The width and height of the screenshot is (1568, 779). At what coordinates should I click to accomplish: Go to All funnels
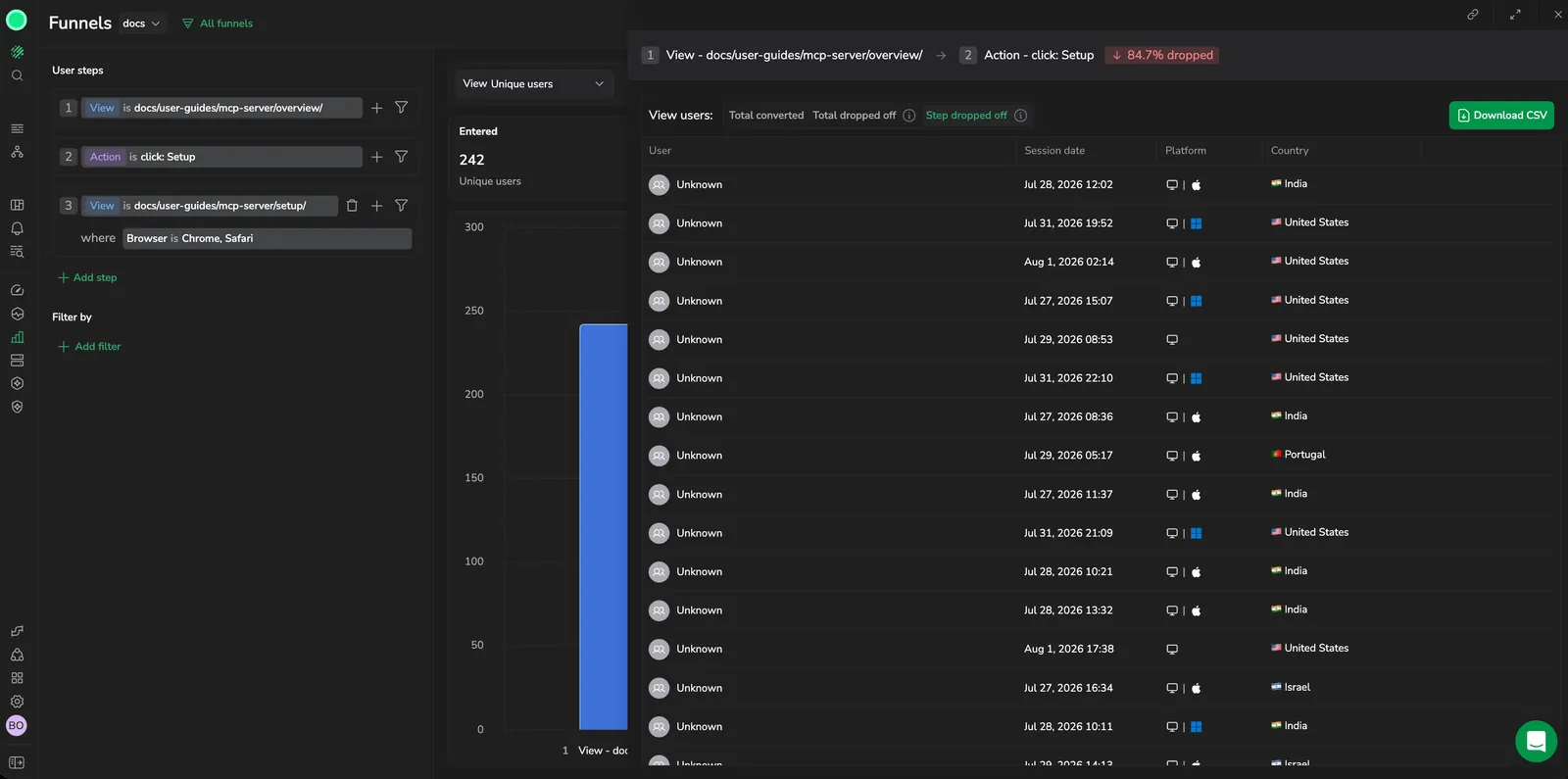click(x=218, y=24)
